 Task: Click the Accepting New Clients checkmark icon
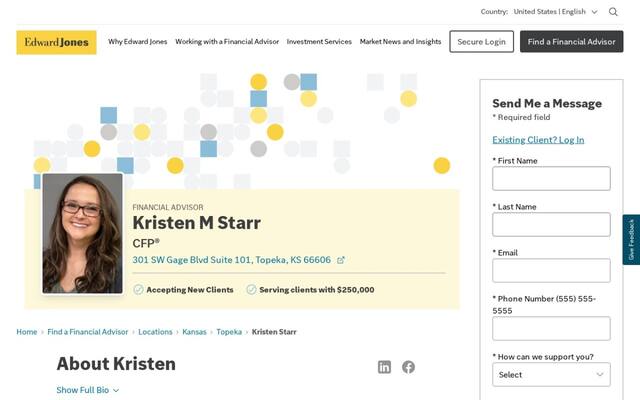click(138, 290)
